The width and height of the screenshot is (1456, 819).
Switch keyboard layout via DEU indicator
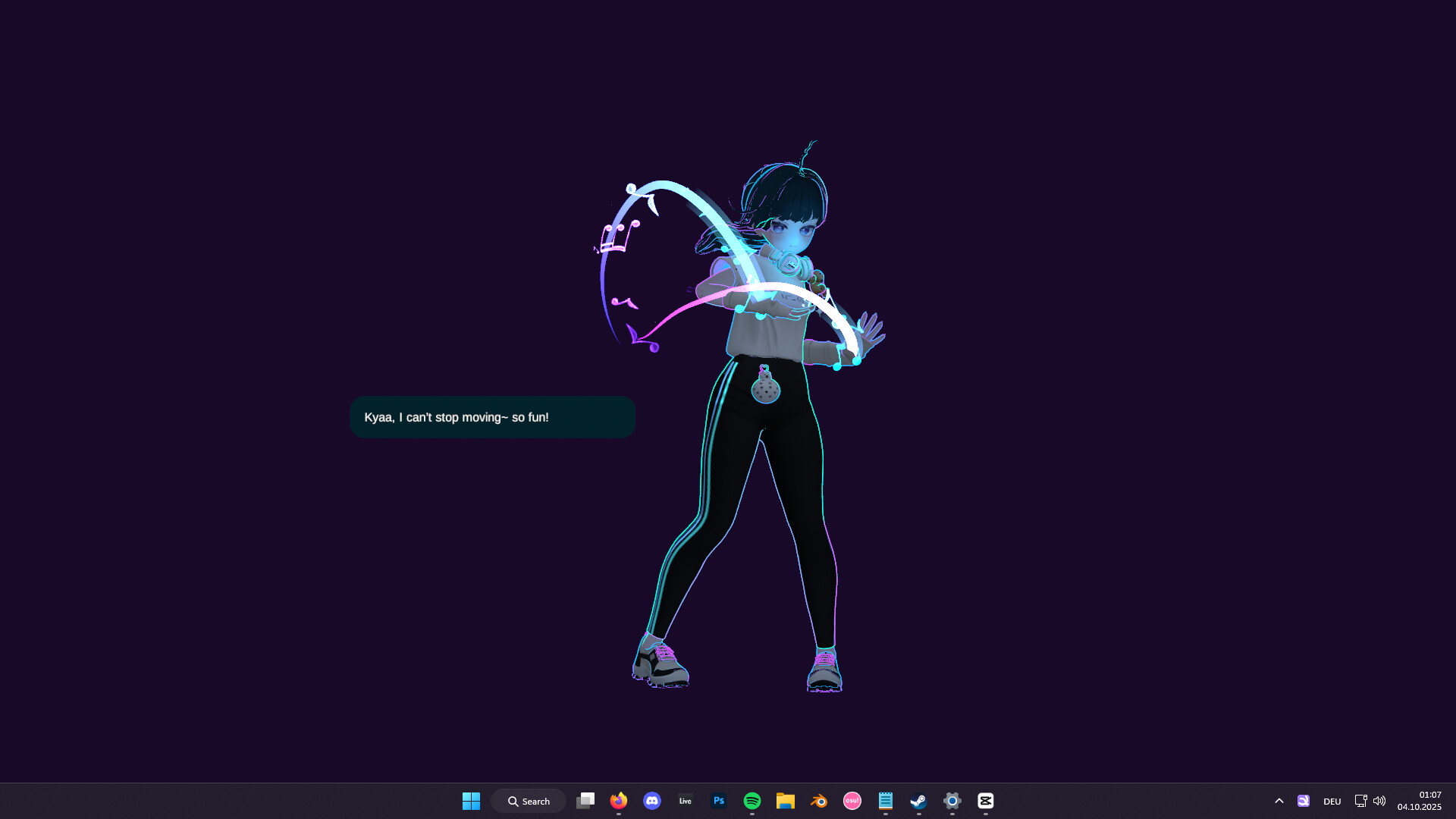[x=1332, y=801]
